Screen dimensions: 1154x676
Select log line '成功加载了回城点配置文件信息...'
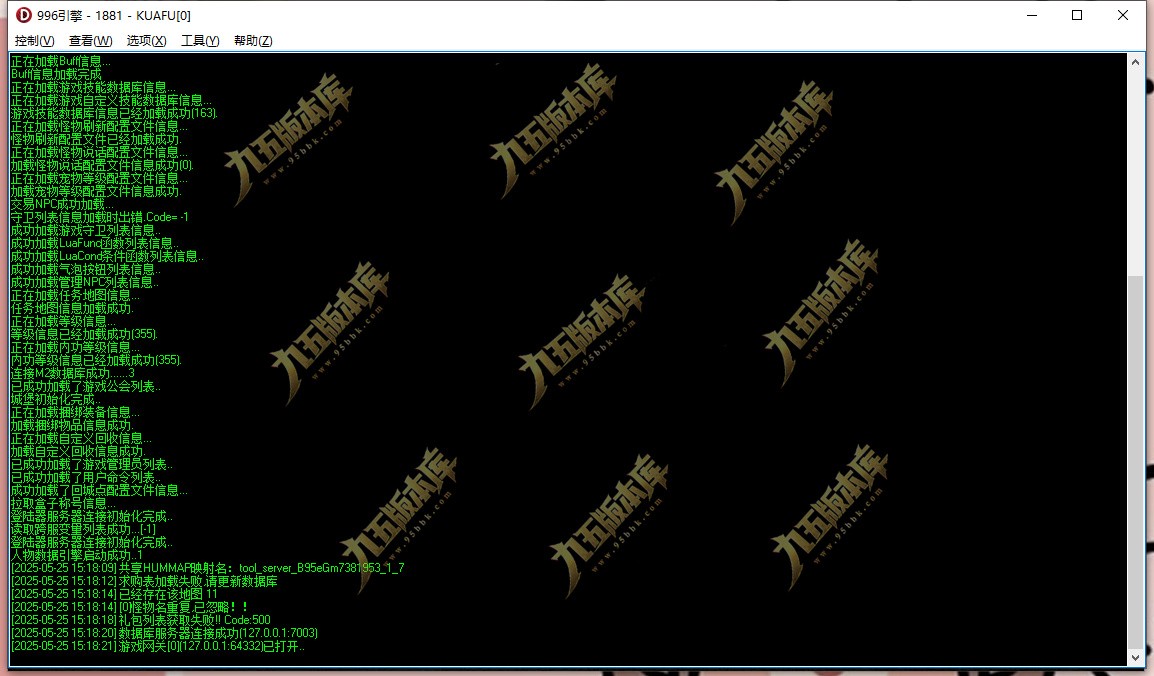pyautogui.click(x=99, y=490)
